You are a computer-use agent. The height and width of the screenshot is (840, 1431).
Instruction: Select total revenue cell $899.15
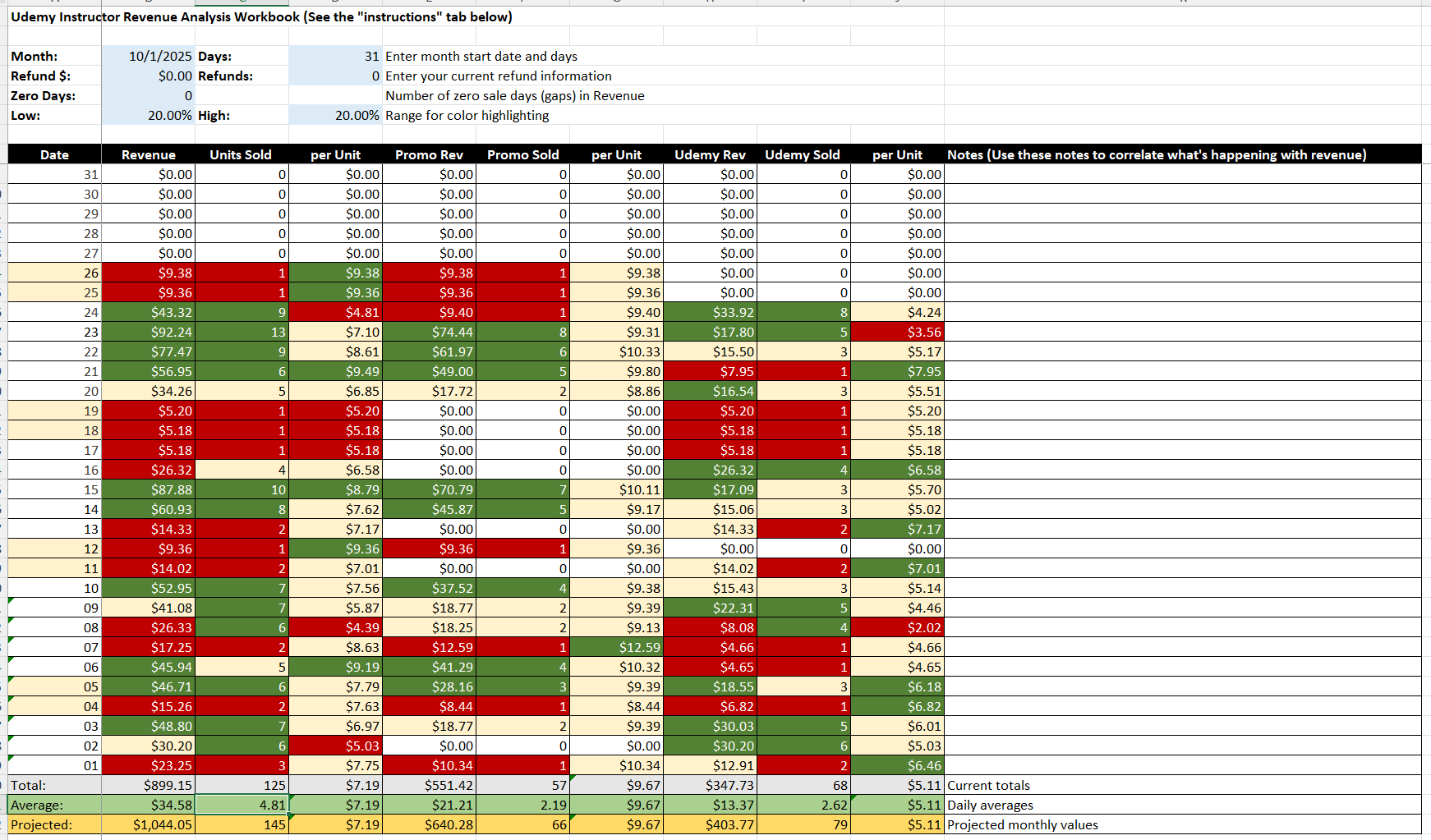click(x=148, y=785)
